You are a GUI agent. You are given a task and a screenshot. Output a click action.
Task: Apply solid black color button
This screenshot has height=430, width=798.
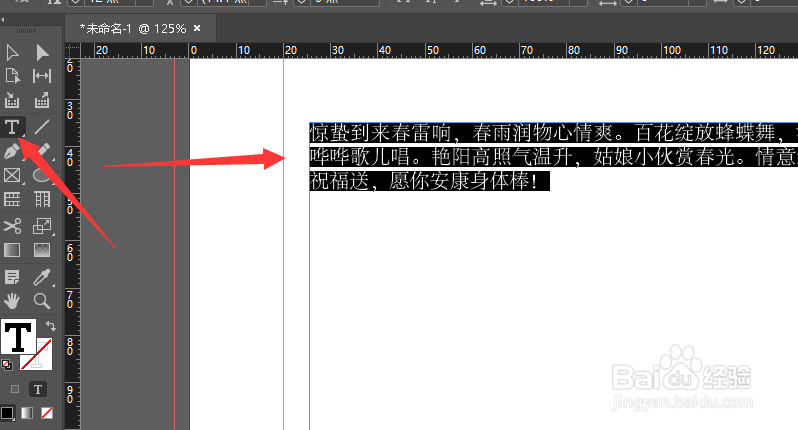pyautogui.click(x=7, y=413)
